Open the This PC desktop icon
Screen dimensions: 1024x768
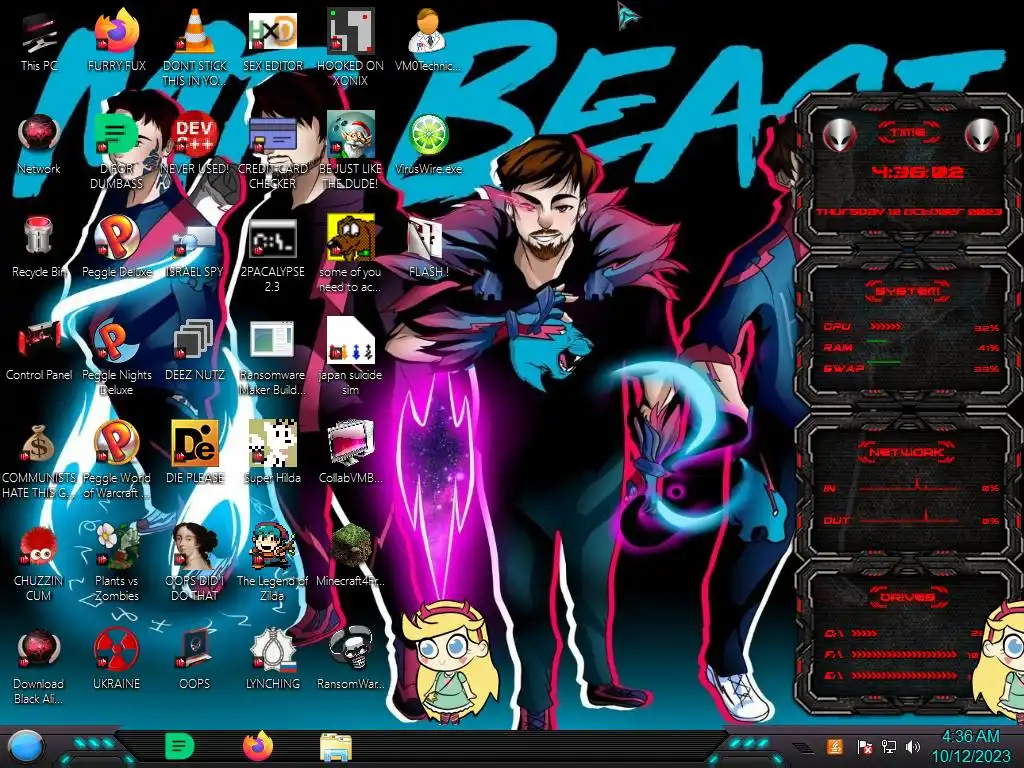point(39,40)
